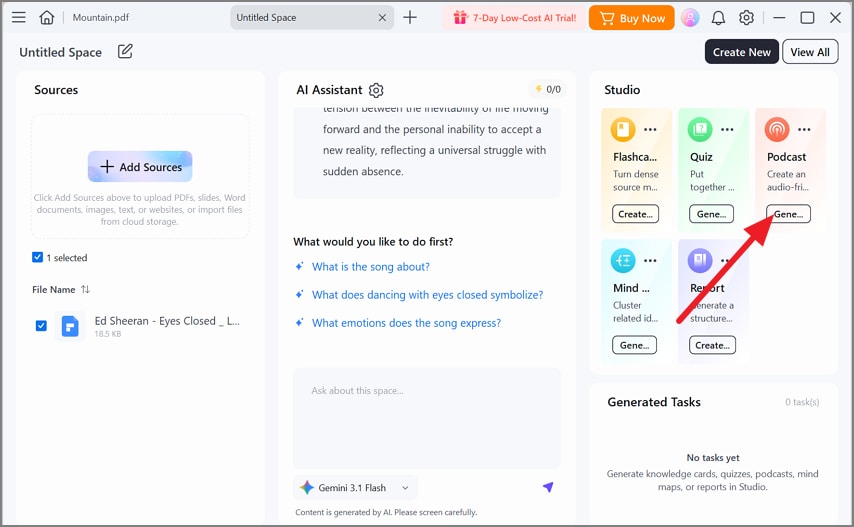Uncheck the Ed Sheeran Eyes Closed file
This screenshot has width=854, height=527.
pyautogui.click(x=41, y=326)
